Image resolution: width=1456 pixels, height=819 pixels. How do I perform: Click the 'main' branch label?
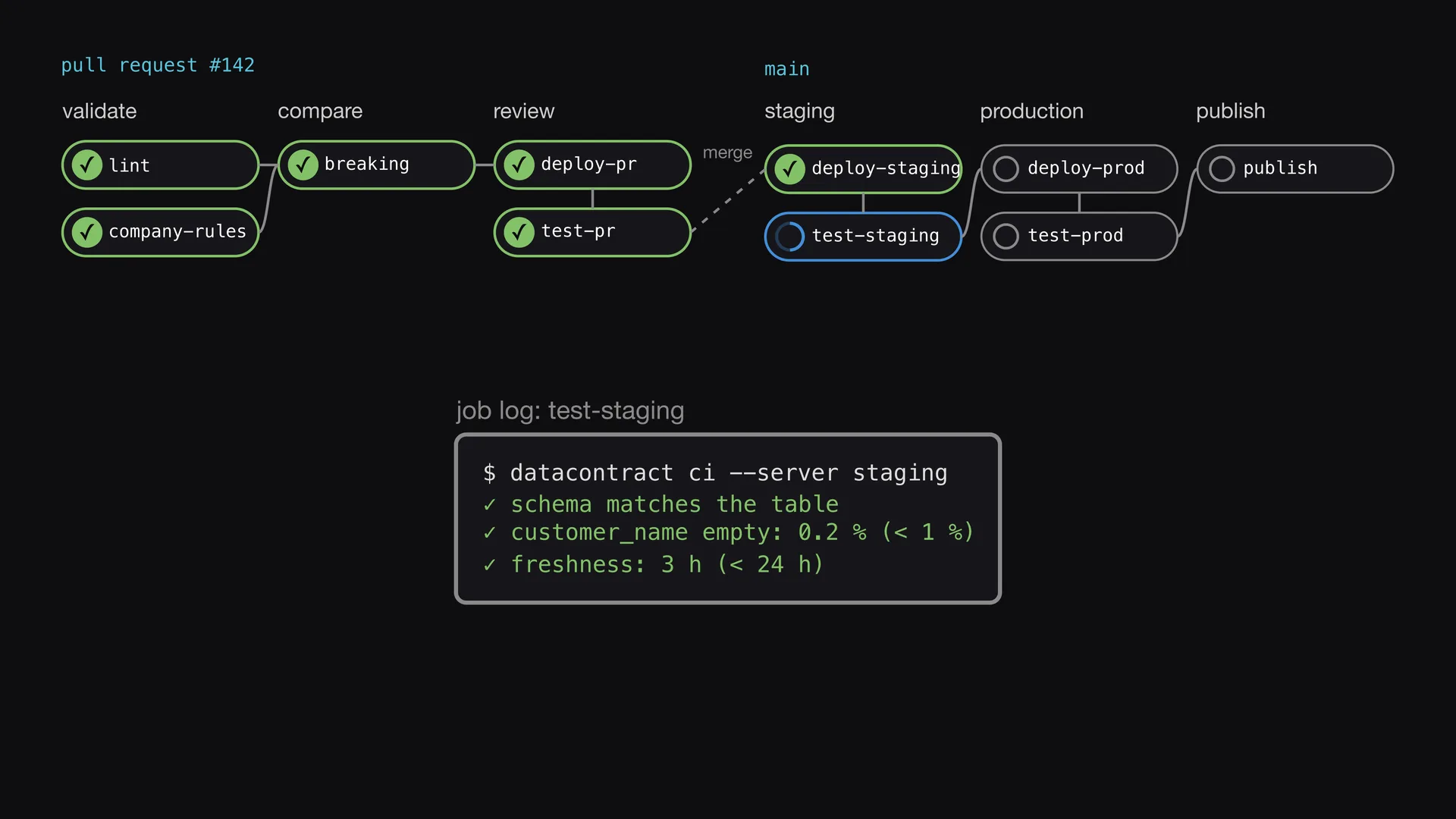pos(787,69)
